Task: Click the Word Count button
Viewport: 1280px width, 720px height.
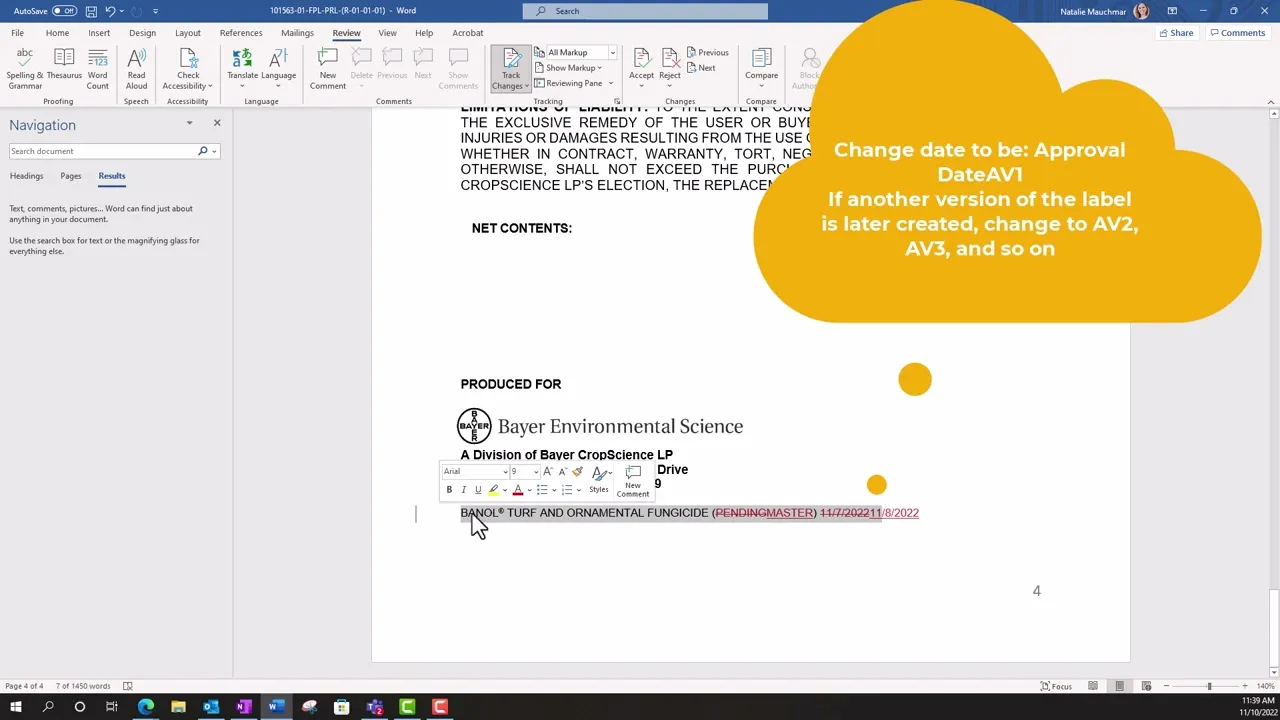Action: (97, 68)
